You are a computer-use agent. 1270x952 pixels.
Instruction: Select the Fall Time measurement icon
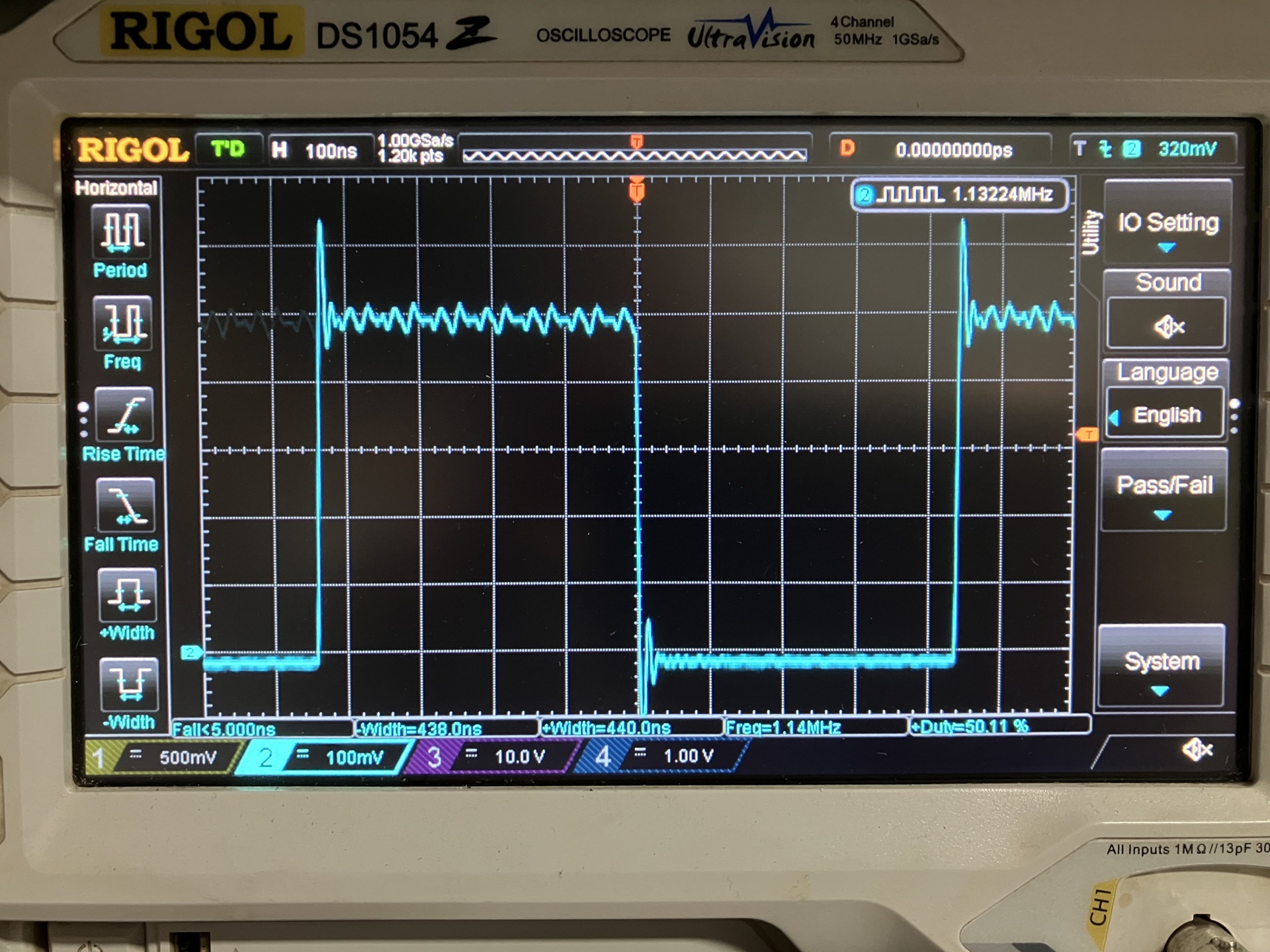tap(126, 506)
